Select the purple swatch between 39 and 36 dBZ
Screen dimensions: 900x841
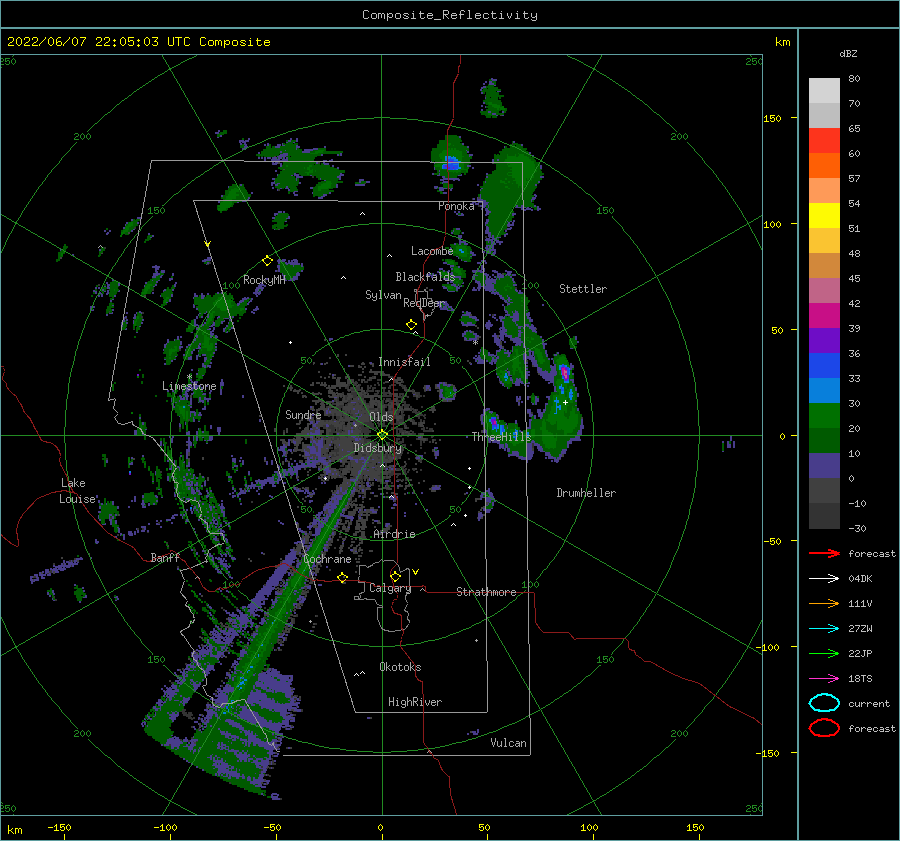pyautogui.click(x=824, y=340)
